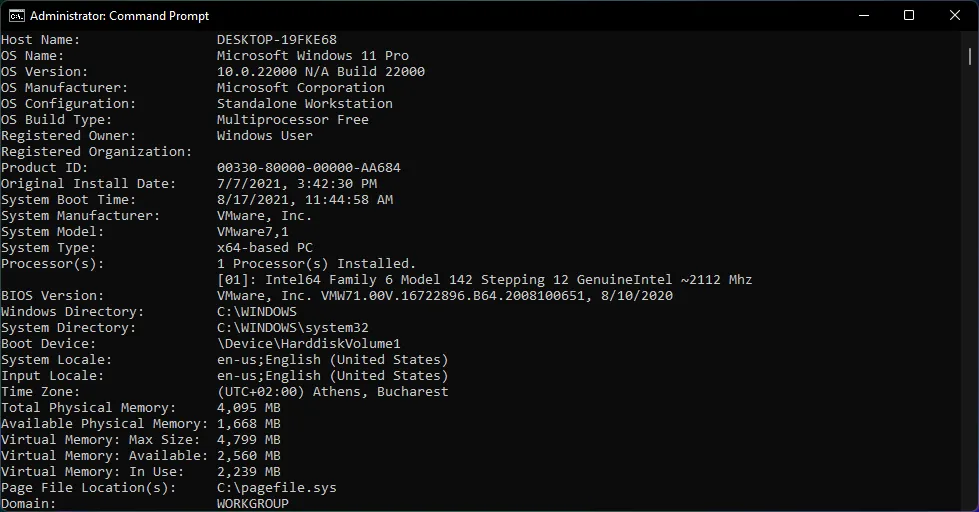Screen dimensions: 979x512
Task: Click the Command Prompt icon in title bar
Action: 17,15
